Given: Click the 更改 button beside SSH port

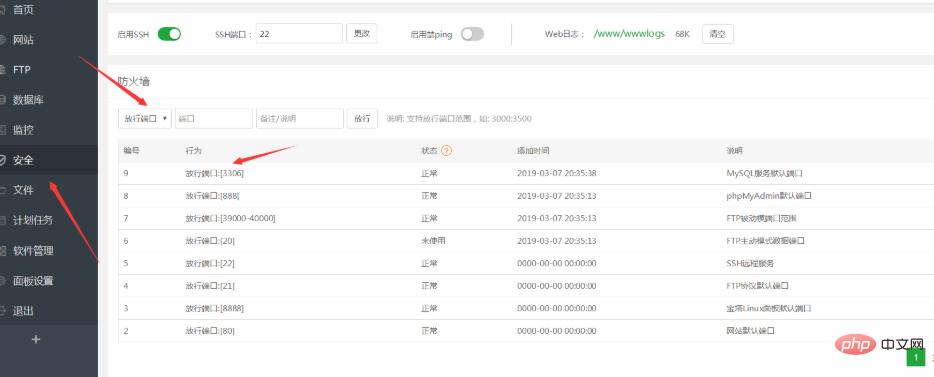Looking at the screenshot, I should (x=362, y=34).
